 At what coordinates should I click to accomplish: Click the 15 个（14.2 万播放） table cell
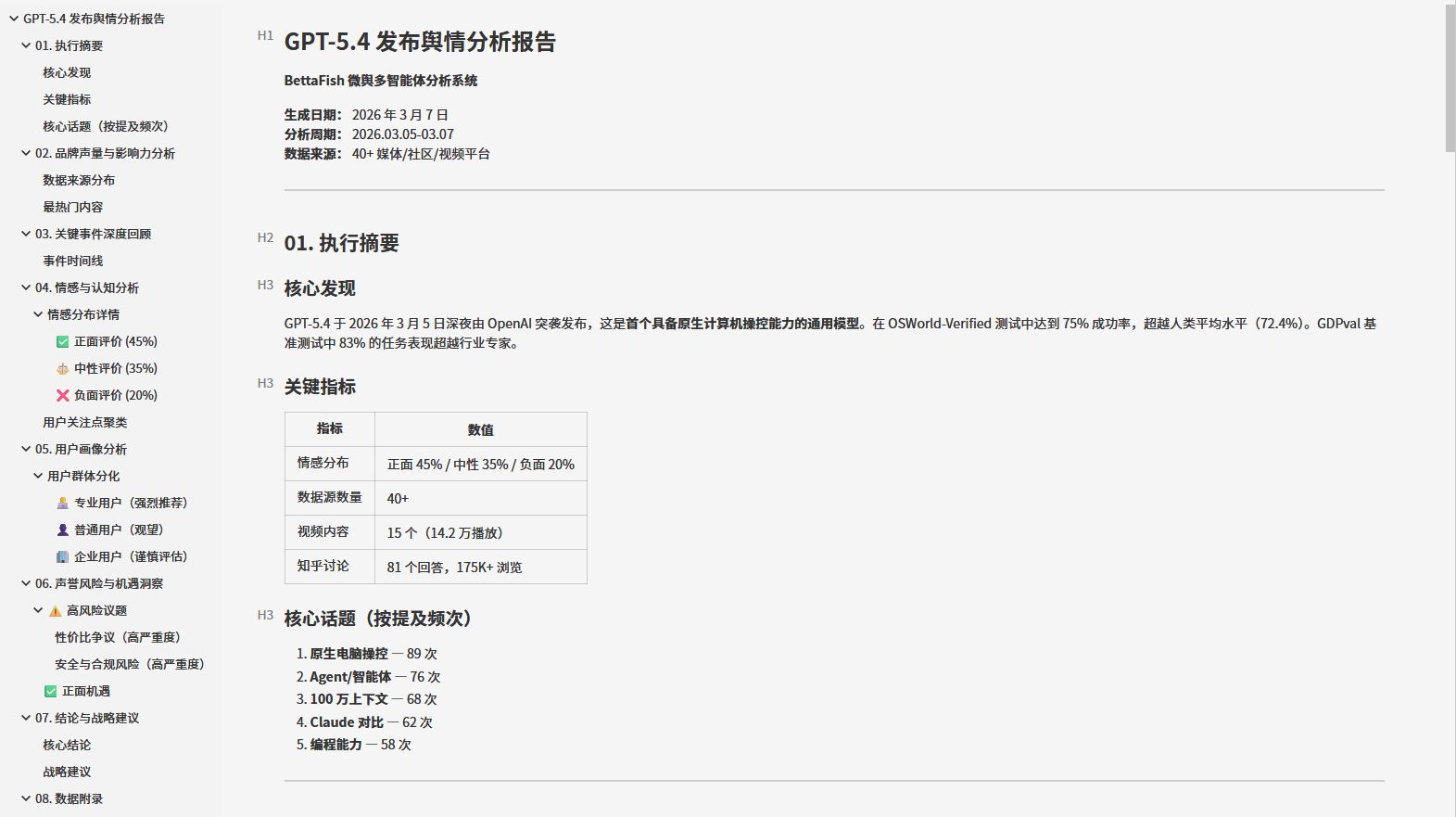point(481,532)
